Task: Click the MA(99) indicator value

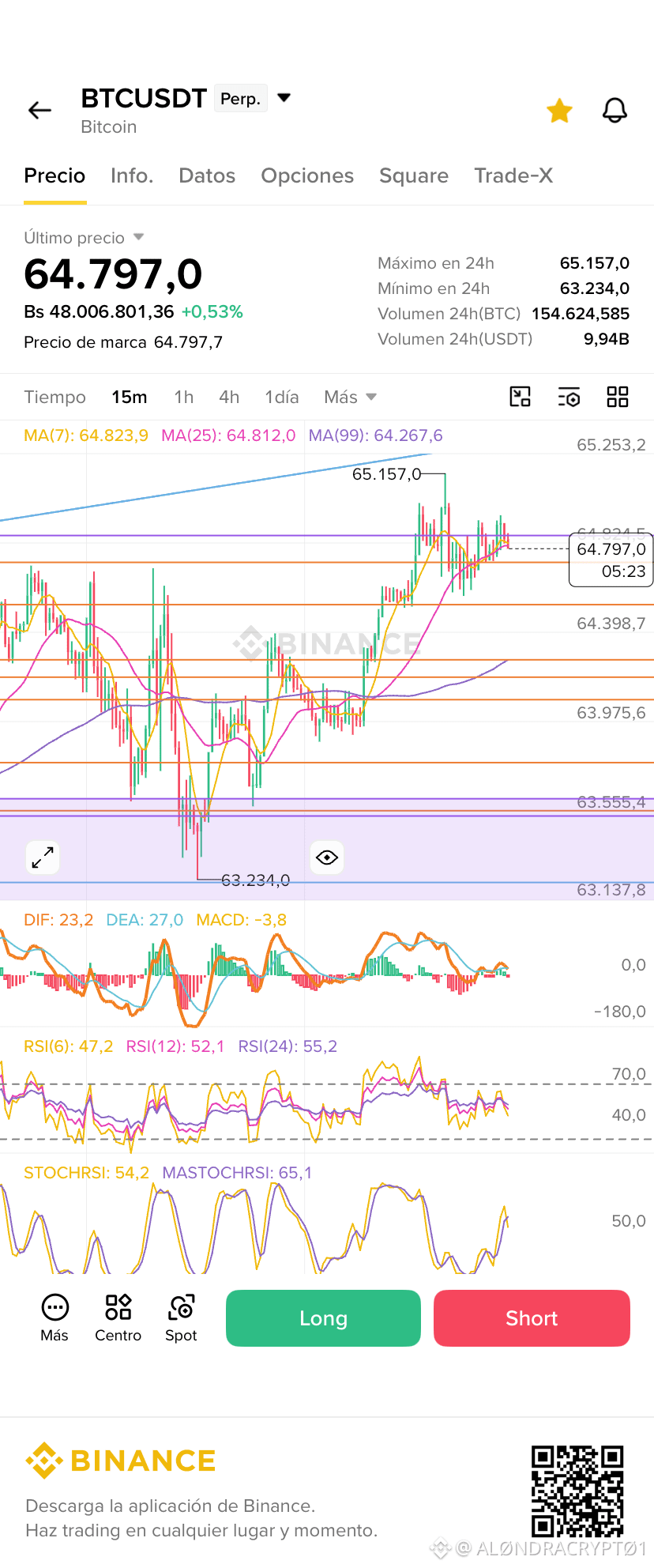Action: (x=376, y=435)
